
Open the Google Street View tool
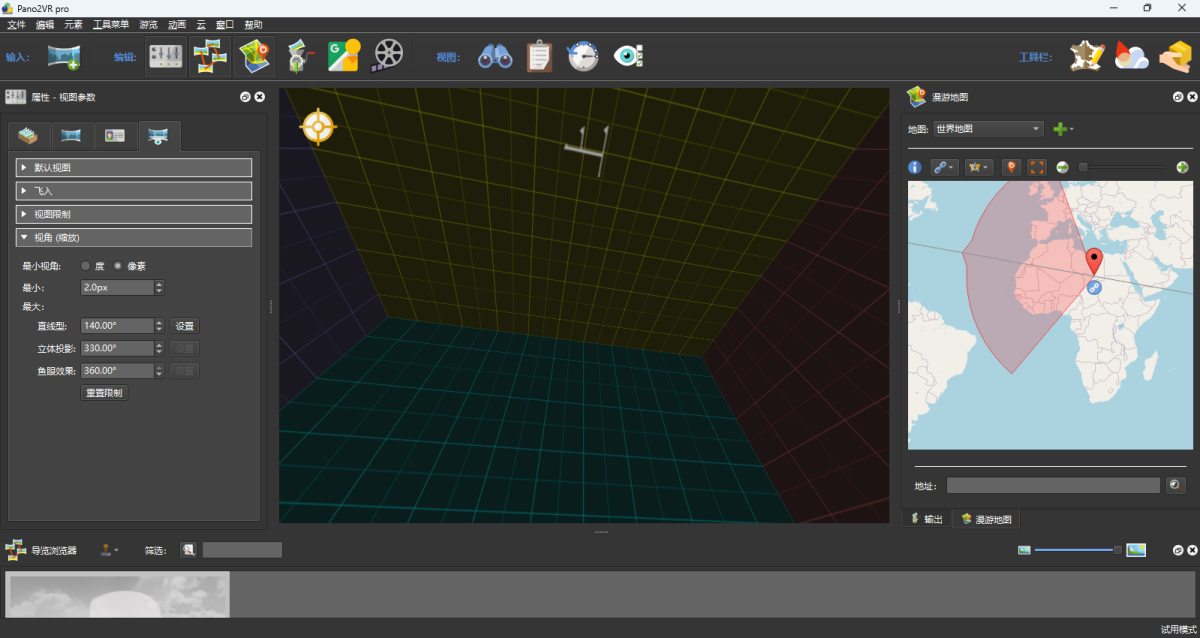pyautogui.click(x=343, y=56)
